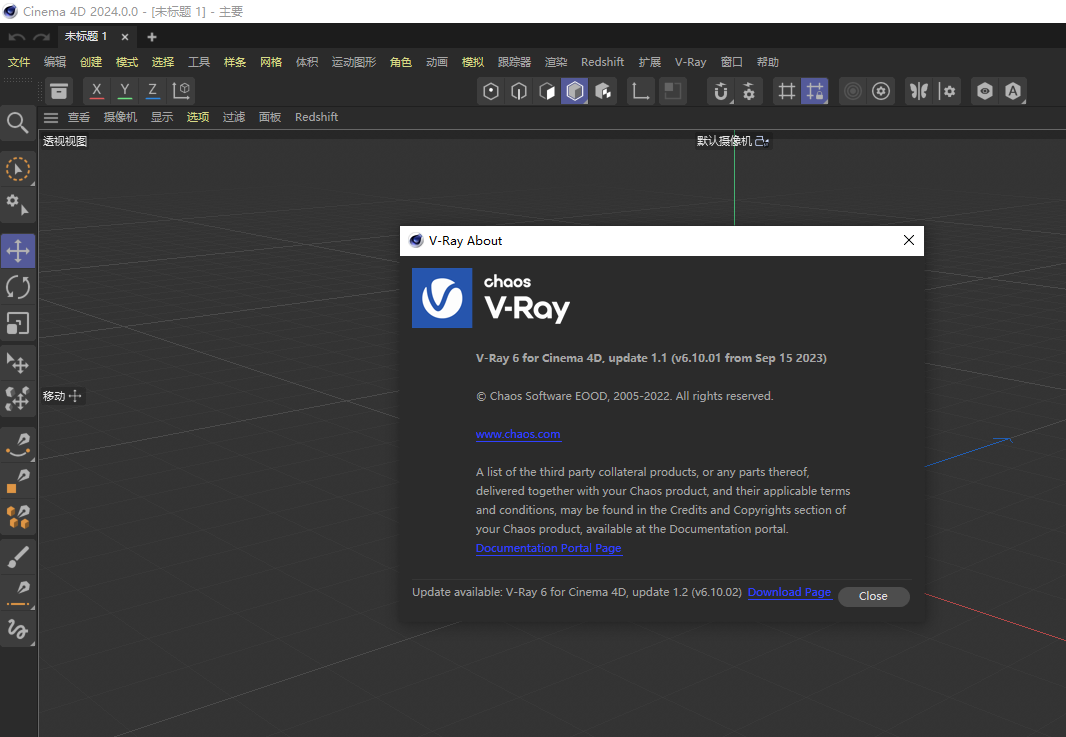The width and height of the screenshot is (1066, 737).
Task: Activate the Rotate tool
Action: coord(18,288)
